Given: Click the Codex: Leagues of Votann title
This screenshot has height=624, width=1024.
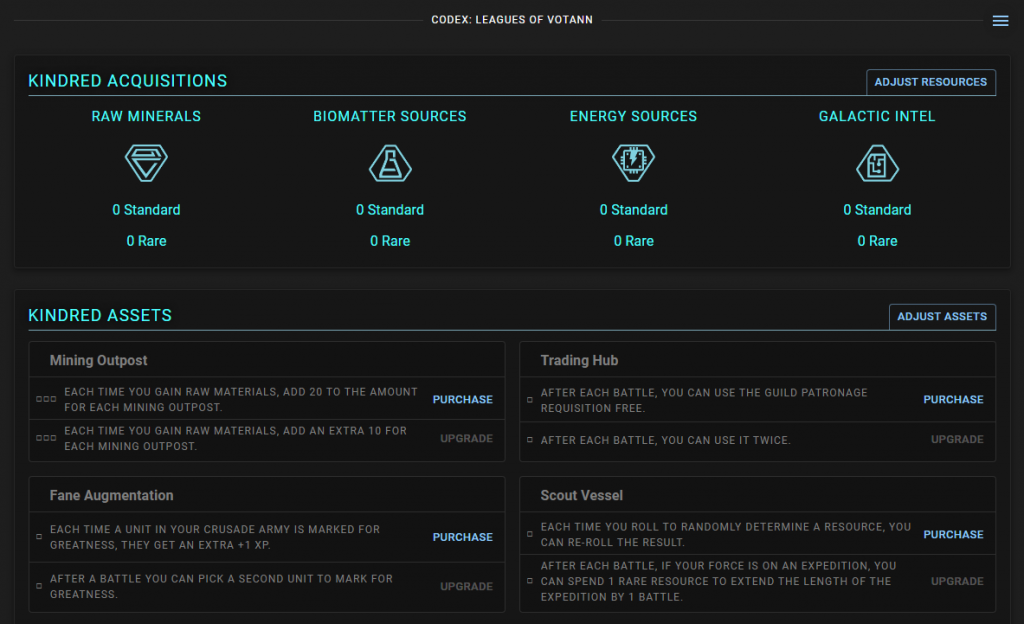Looking at the screenshot, I should [x=511, y=20].
